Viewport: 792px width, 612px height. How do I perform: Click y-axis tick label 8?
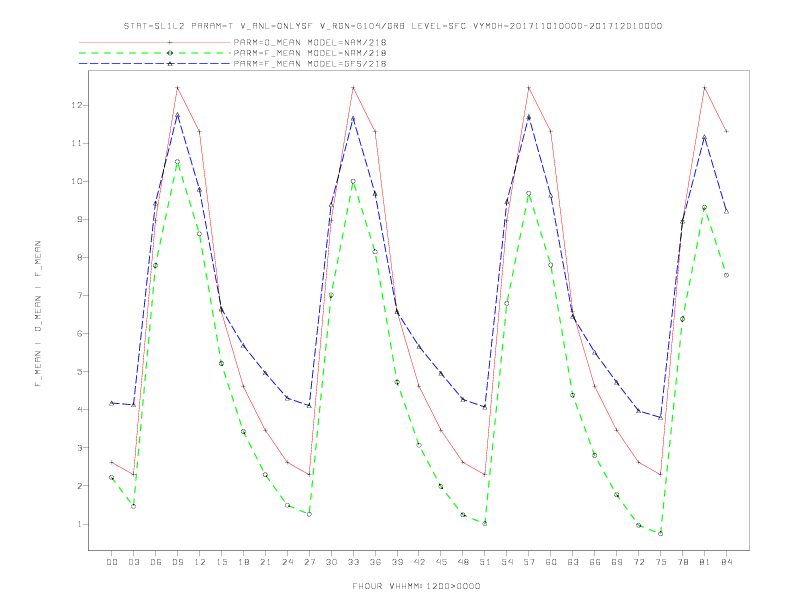pos(79,258)
